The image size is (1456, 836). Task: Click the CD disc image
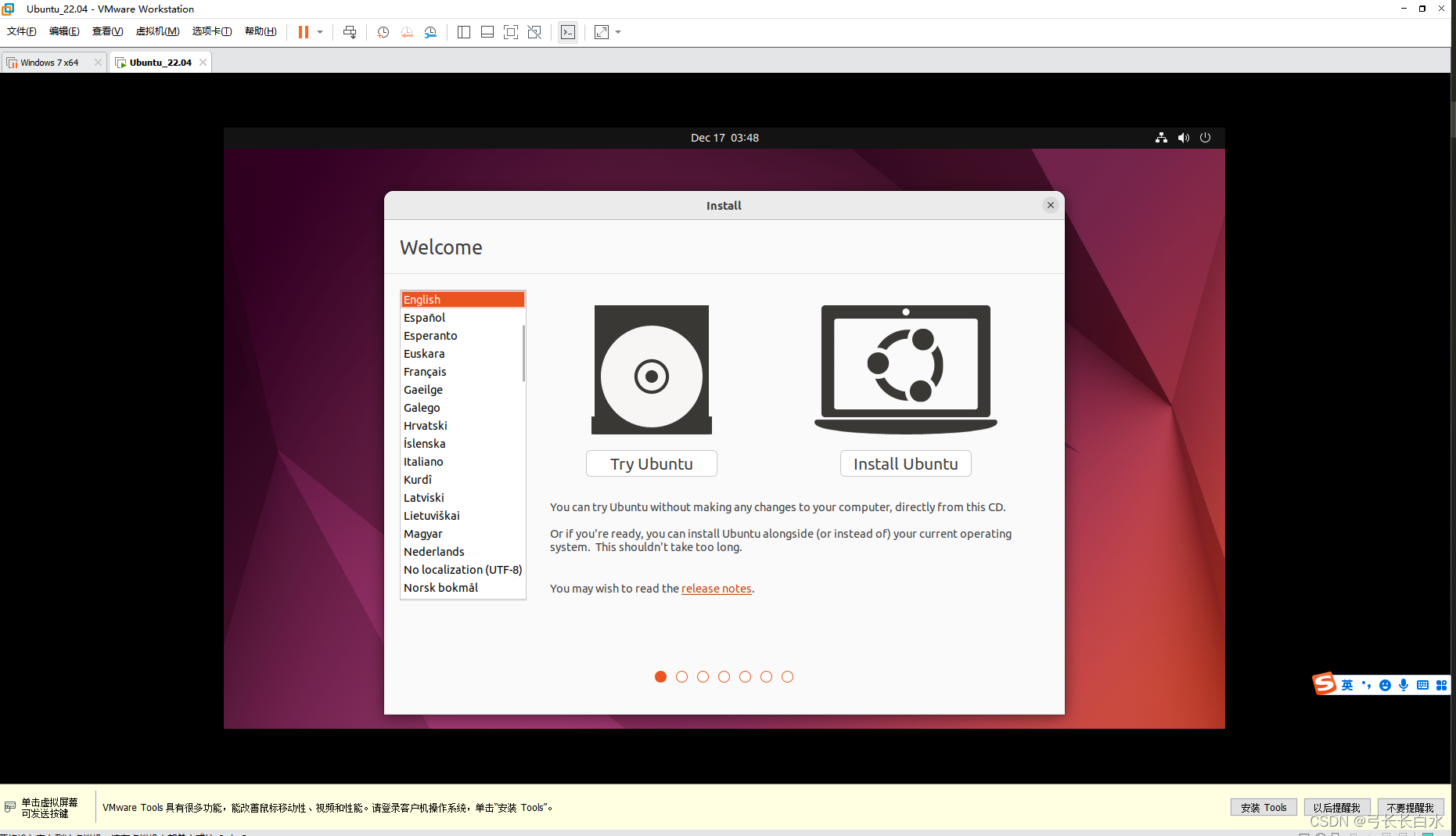[652, 369]
